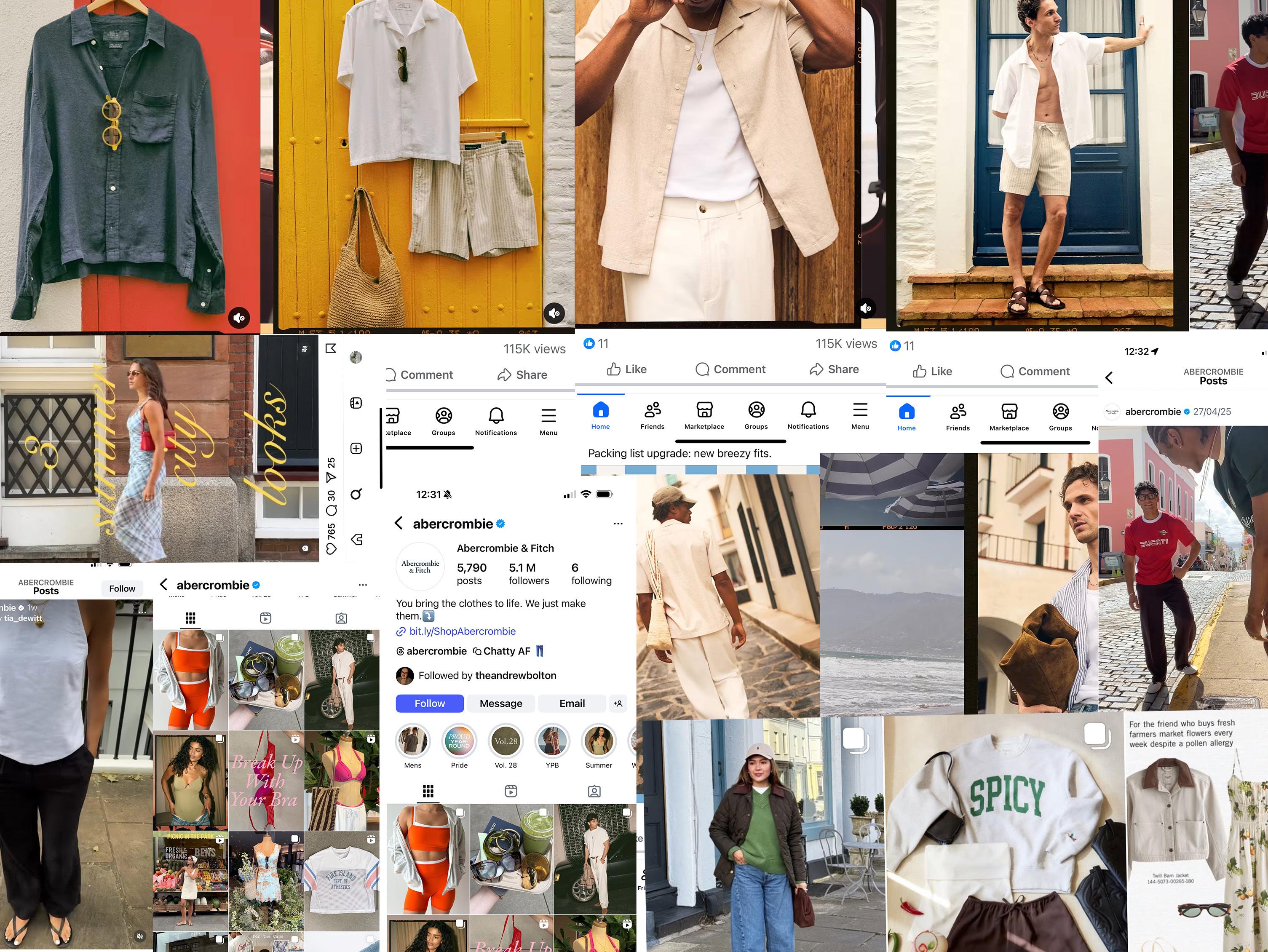1268x952 pixels.
Task: Toggle sound on the yellow door outfit video
Action: 554,313
